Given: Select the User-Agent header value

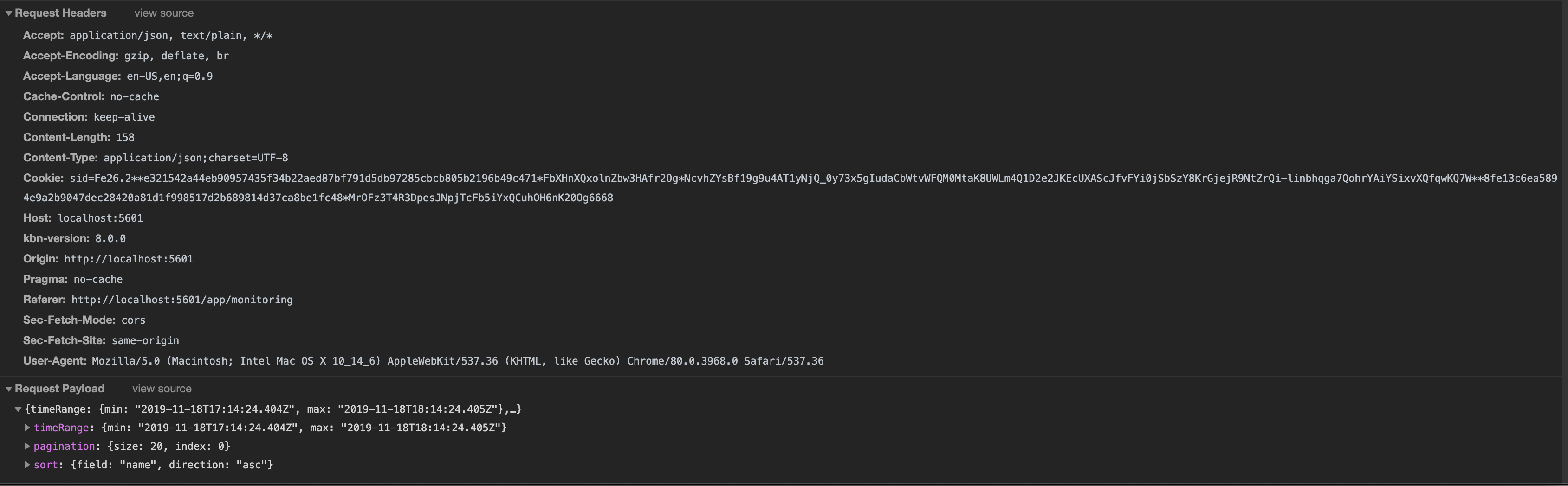Looking at the screenshot, I should tap(457, 361).
